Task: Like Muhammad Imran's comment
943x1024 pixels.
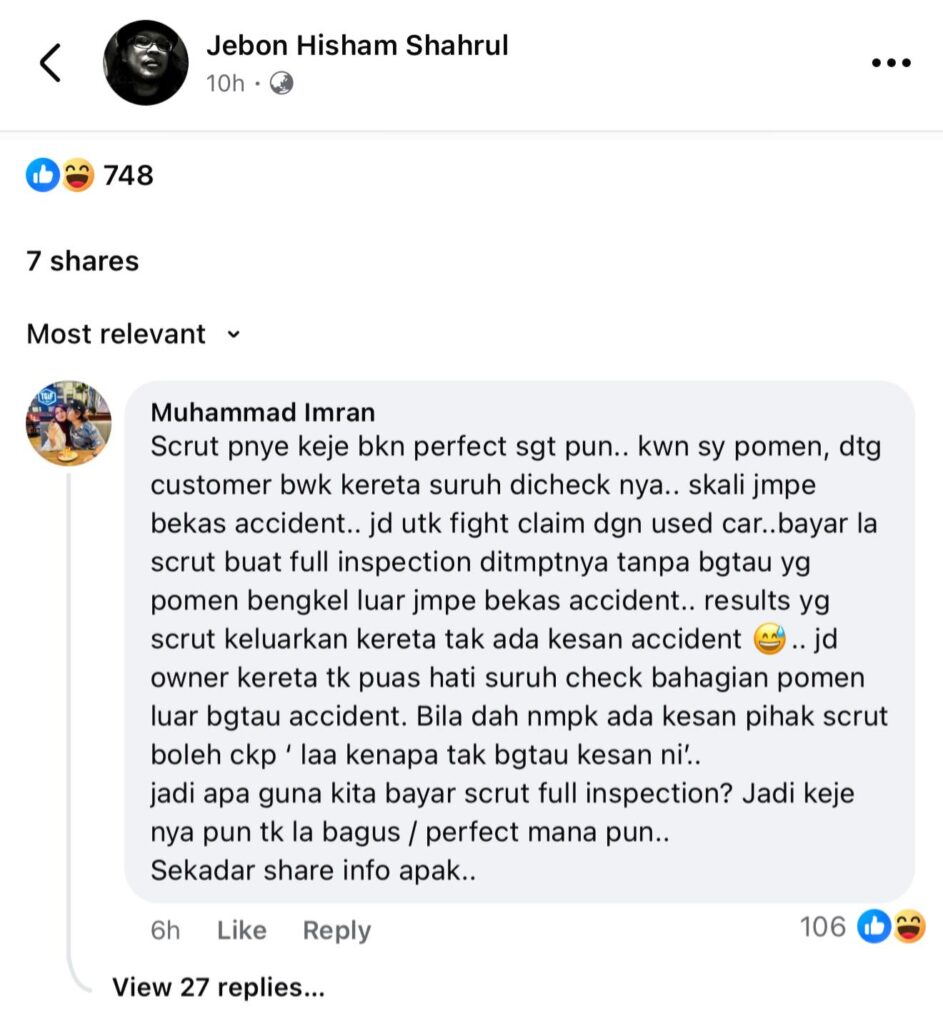Action: click(x=242, y=930)
